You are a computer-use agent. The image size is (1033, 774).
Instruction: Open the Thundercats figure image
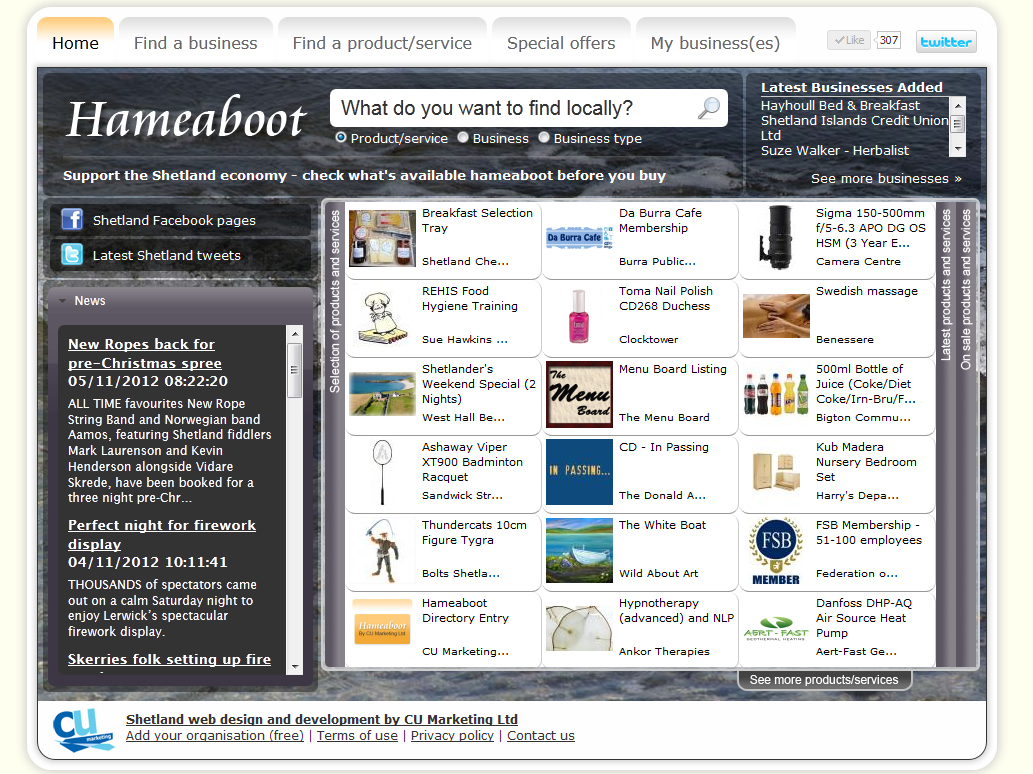point(382,551)
